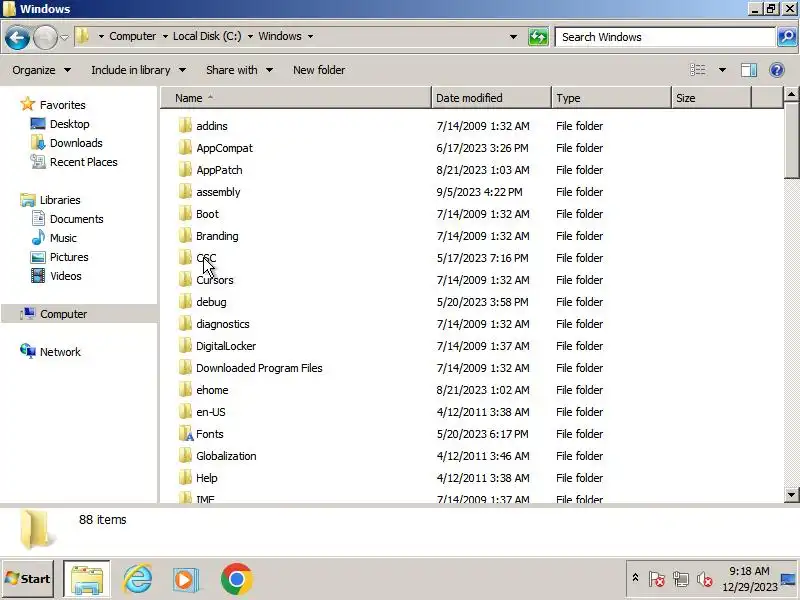
Task: Sort by the Type column header
Action: tap(611, 98)
